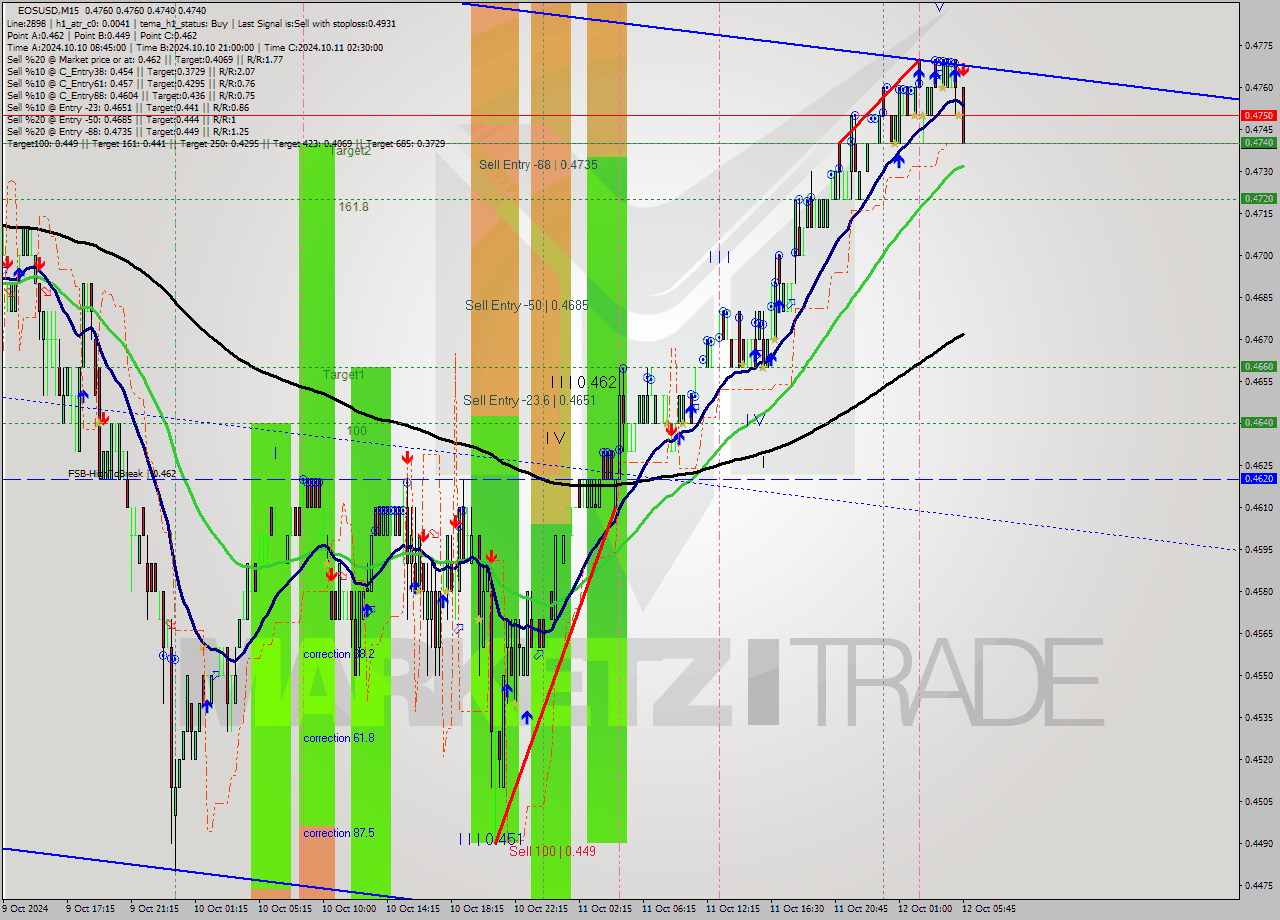Image resolution: width=1280 pixels, height=920 pixels.
Task: Click the 'correction 61.8' label
Action: [339, 738]
